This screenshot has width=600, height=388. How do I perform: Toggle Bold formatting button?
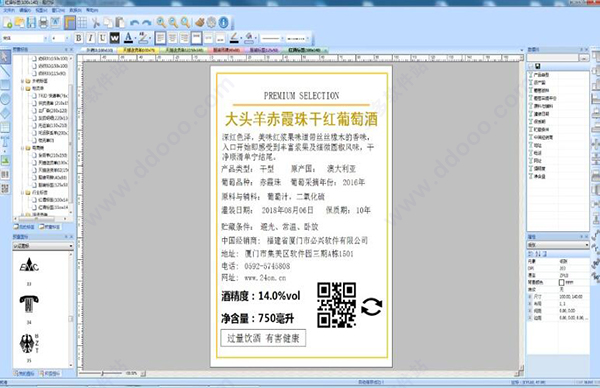click(78, 38)
